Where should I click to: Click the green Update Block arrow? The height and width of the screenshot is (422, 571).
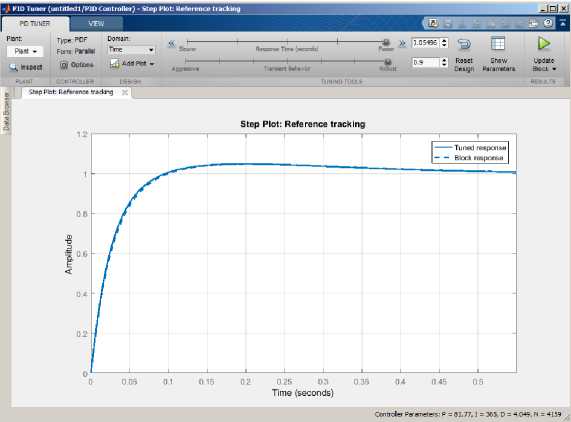pos(544,44)
